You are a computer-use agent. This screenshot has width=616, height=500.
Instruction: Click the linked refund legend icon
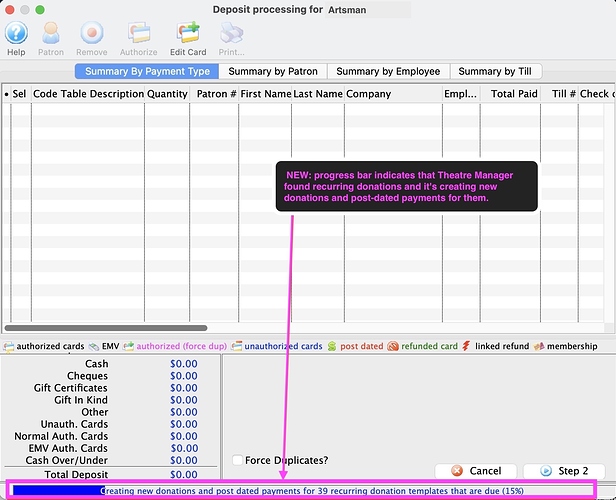pyautogui.click(x=466, y=346)
